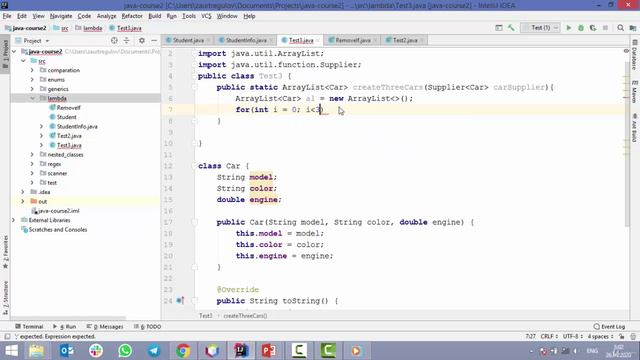Screen dimensions: 640x360
Task: Toggle read-only lock icon in status bar
Action: pyautogui.click(x=621, y=337)
